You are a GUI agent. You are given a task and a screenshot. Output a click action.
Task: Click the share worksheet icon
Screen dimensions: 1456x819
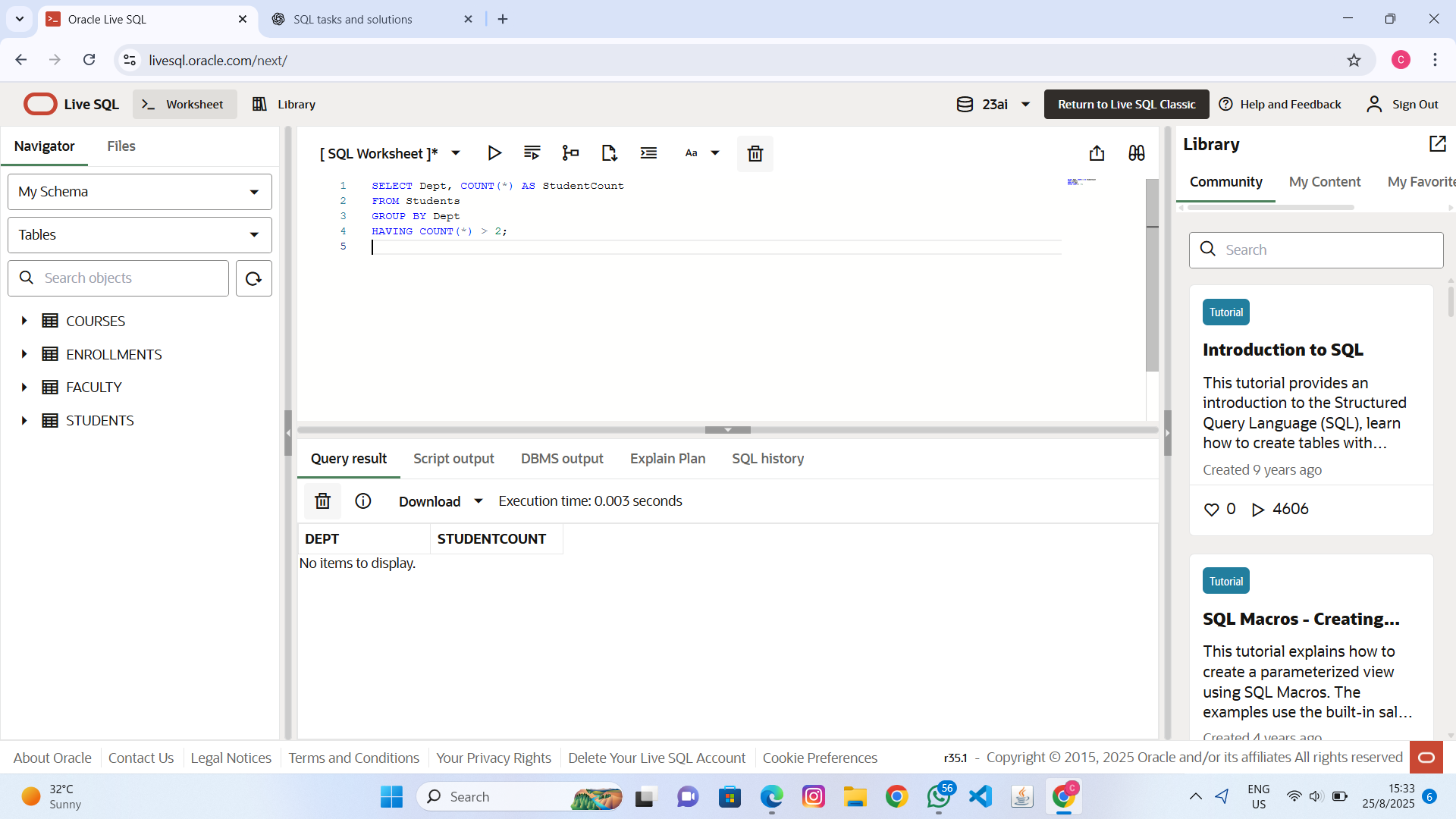1097,153
